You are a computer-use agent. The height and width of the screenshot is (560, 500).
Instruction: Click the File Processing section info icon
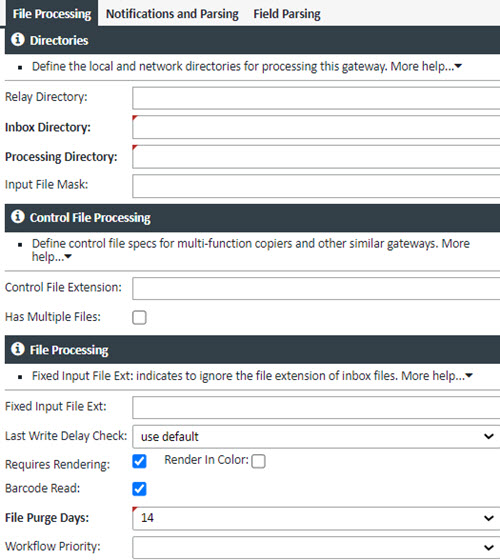(18, 349)
